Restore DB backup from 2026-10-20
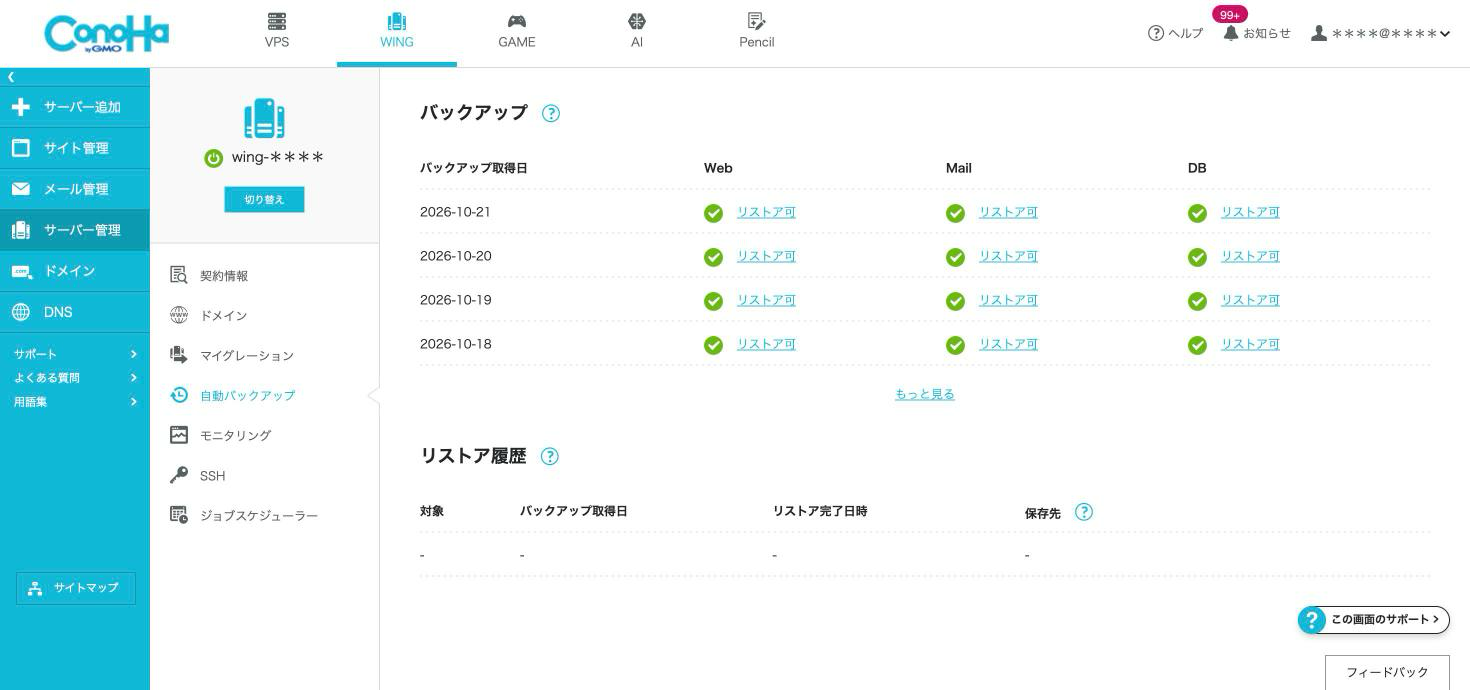The image size is (1470, 690). click(1250, 256)
